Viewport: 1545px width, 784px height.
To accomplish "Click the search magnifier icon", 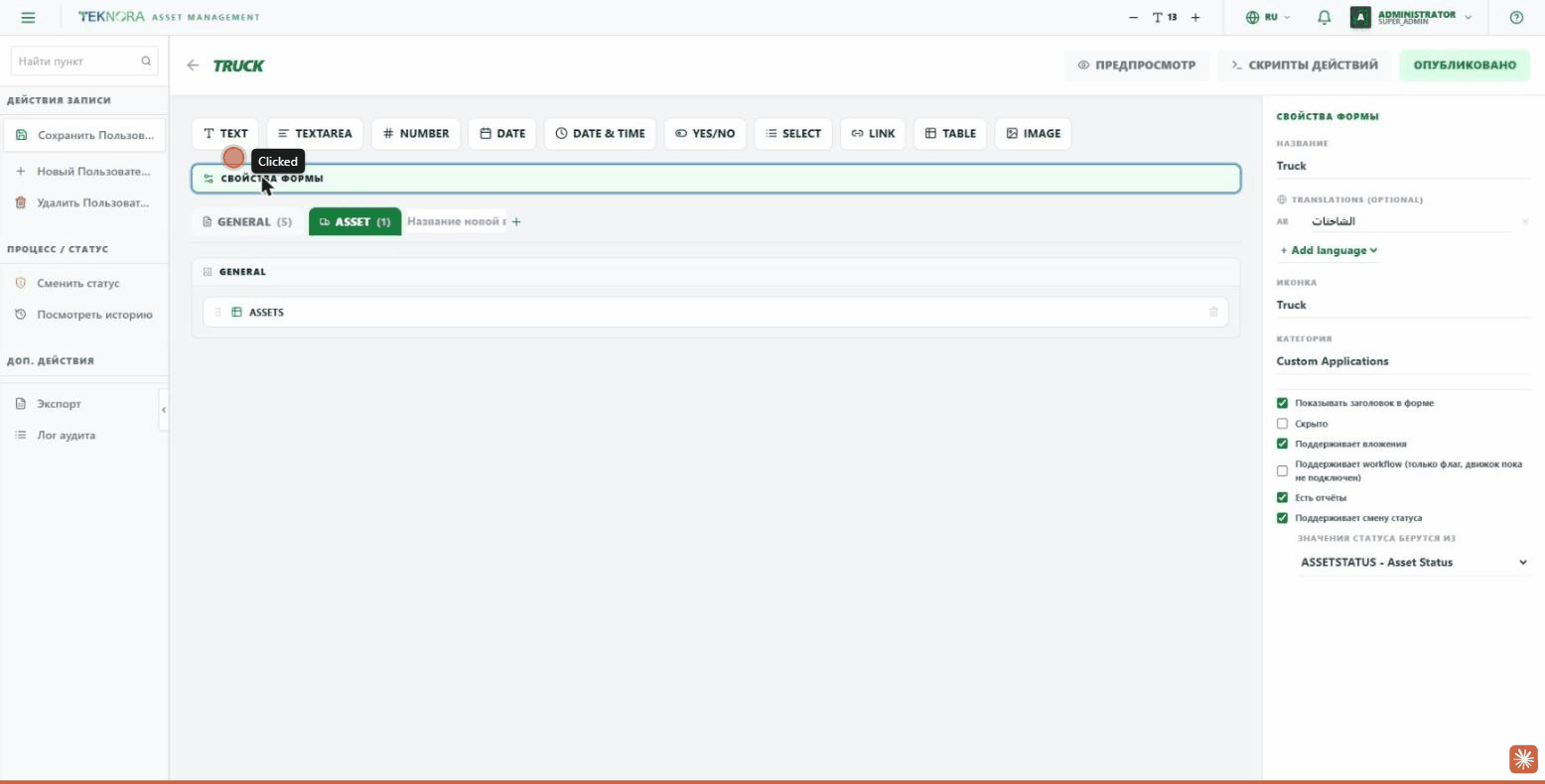I will pyautogui.click(x=146, y=62).
